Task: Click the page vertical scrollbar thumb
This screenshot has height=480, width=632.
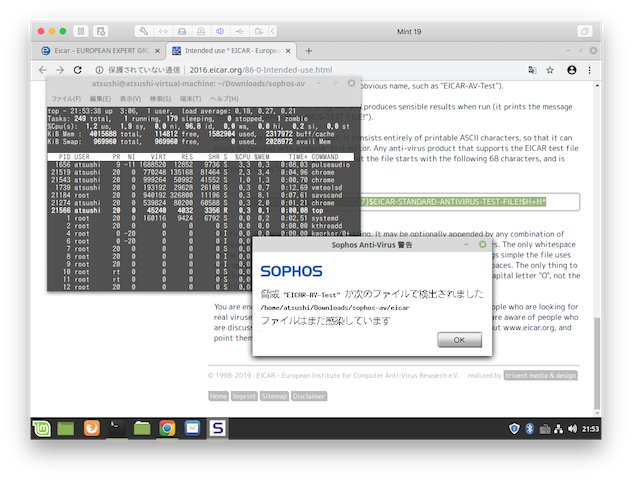Action: (597, 363)
